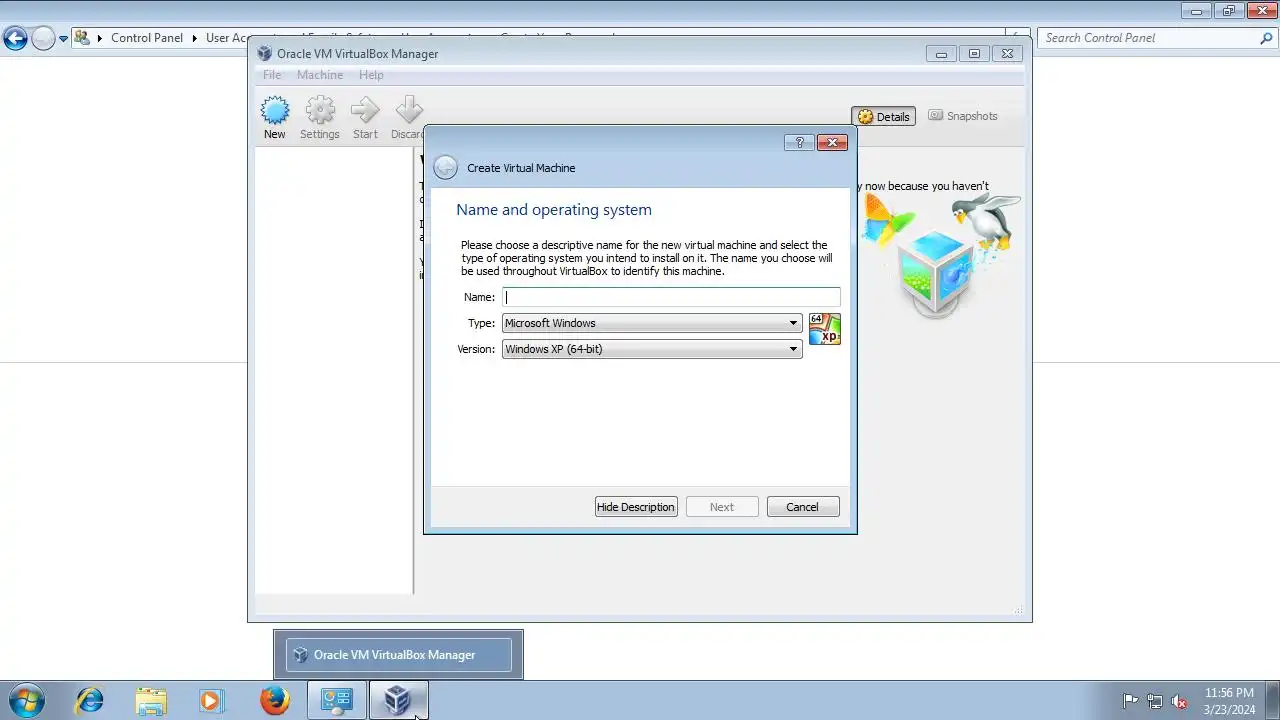Viewport: 1280px width, 720px height.
Task: Open the File menu in VirtualBox Manager
Action: [272, 75]
